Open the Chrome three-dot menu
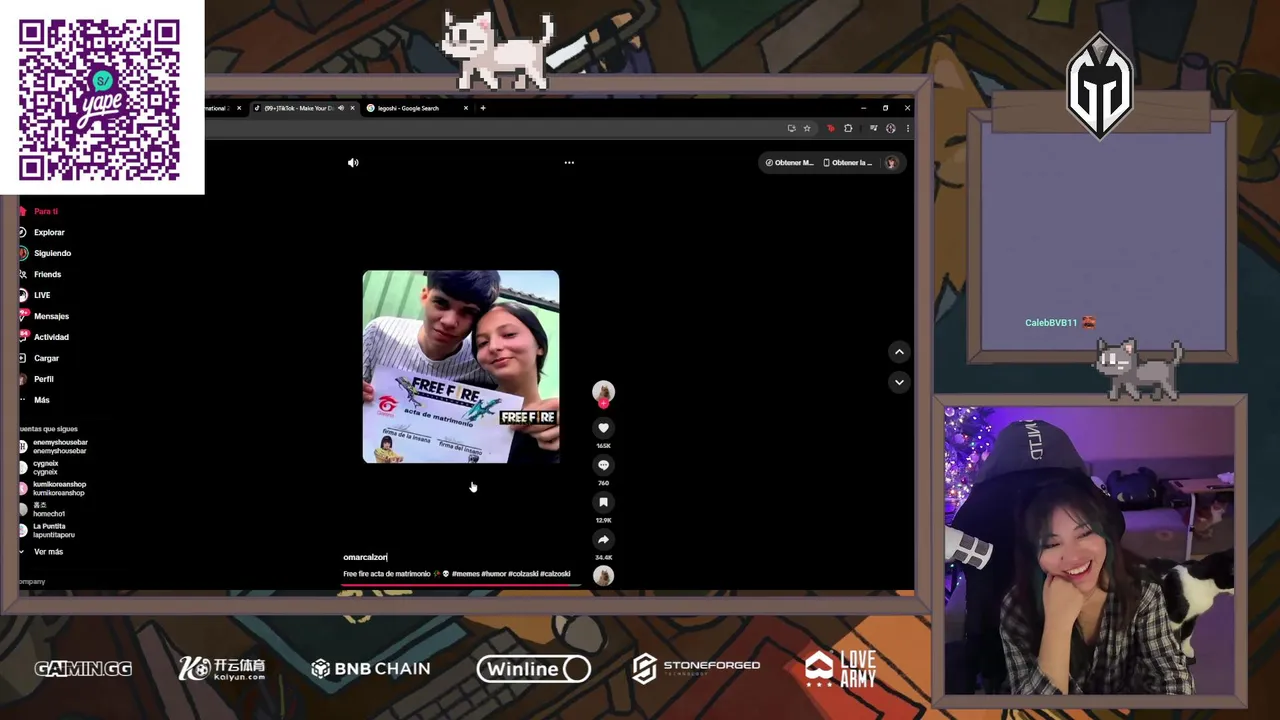 (x=907, y=128)
